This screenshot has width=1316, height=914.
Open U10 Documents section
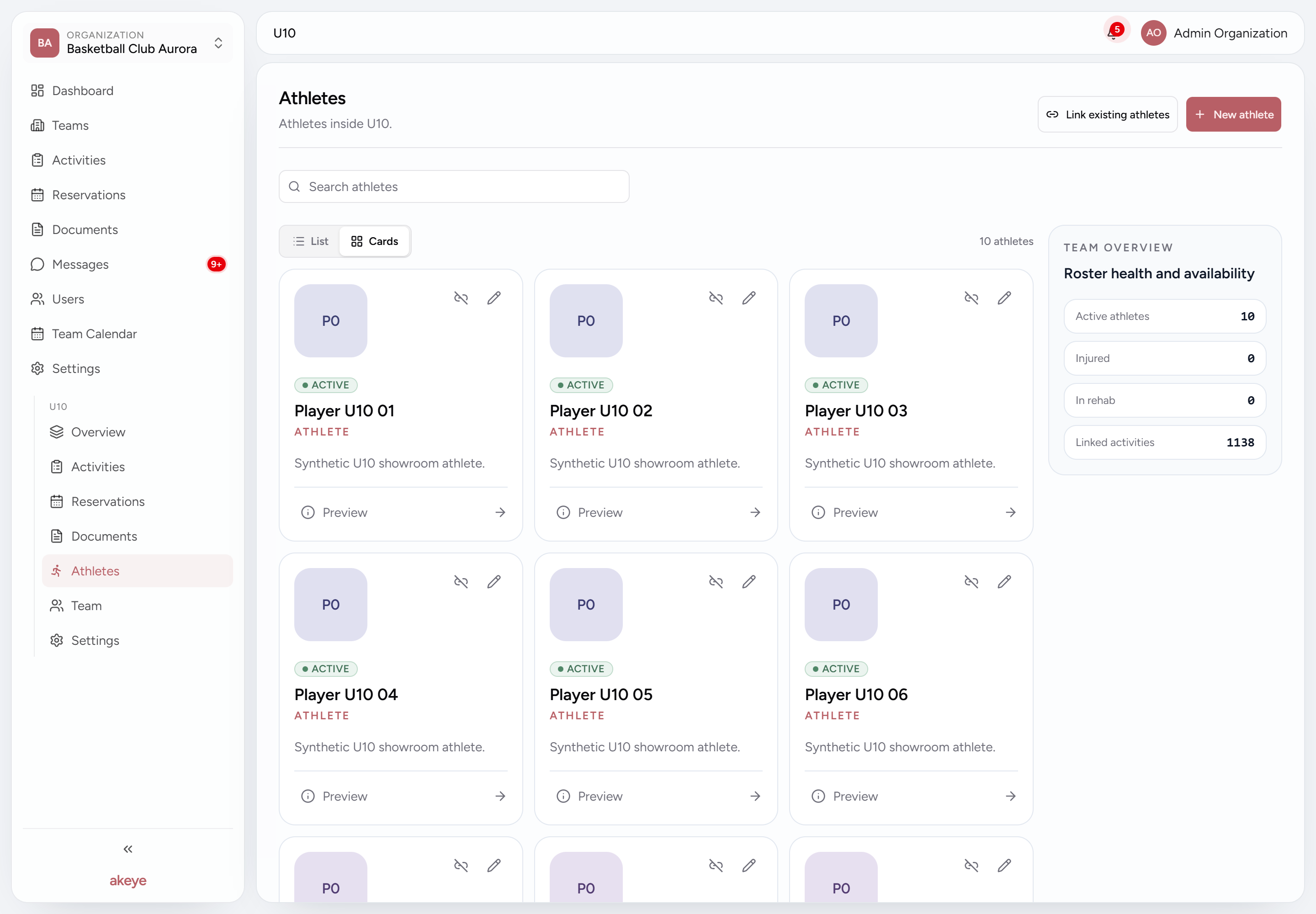[x=138, y=536]
